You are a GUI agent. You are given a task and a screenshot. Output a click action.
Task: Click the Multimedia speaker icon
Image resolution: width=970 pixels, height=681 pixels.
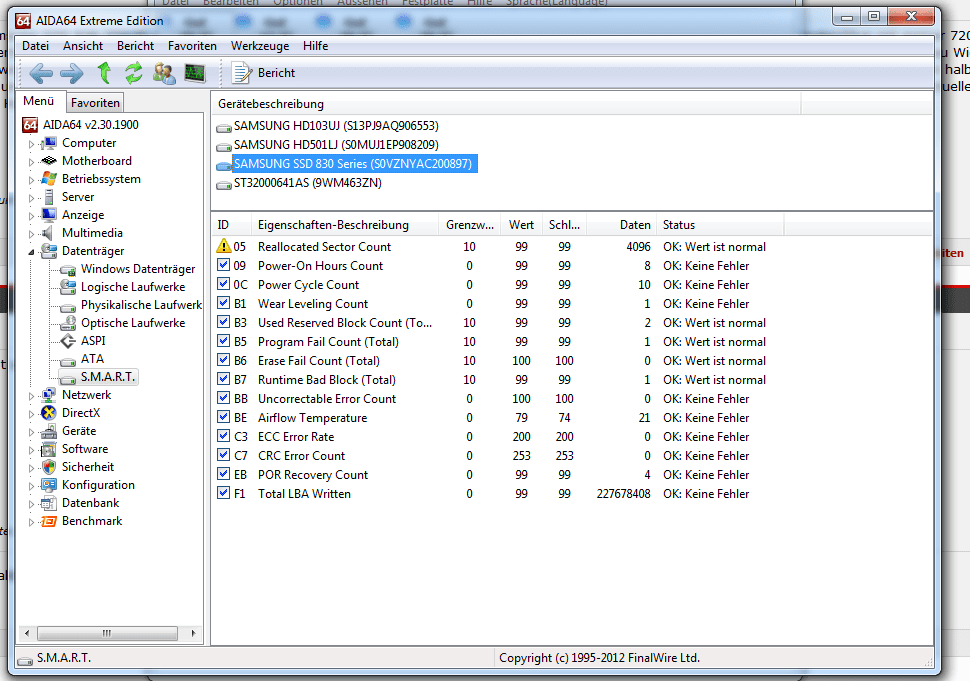[48, 233]
